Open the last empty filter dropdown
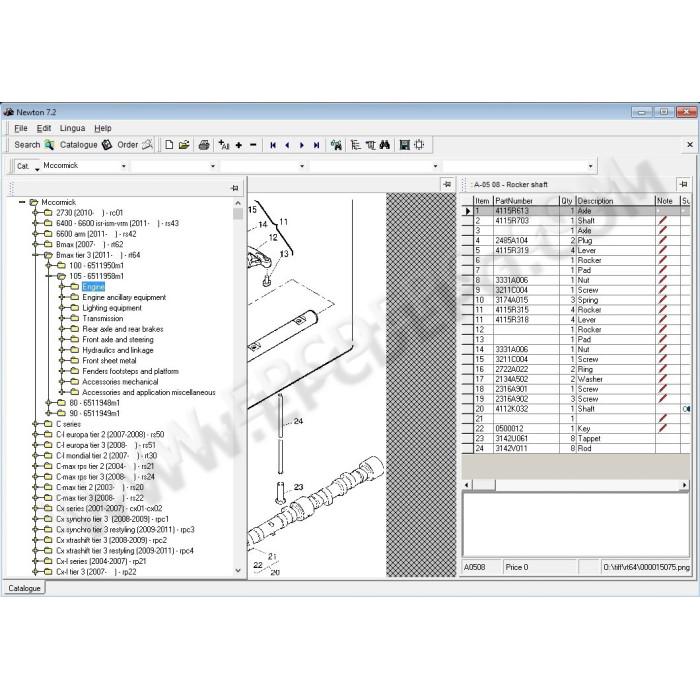Image resolution: width=700 pixels, height=700 pixels. [591, 166]
